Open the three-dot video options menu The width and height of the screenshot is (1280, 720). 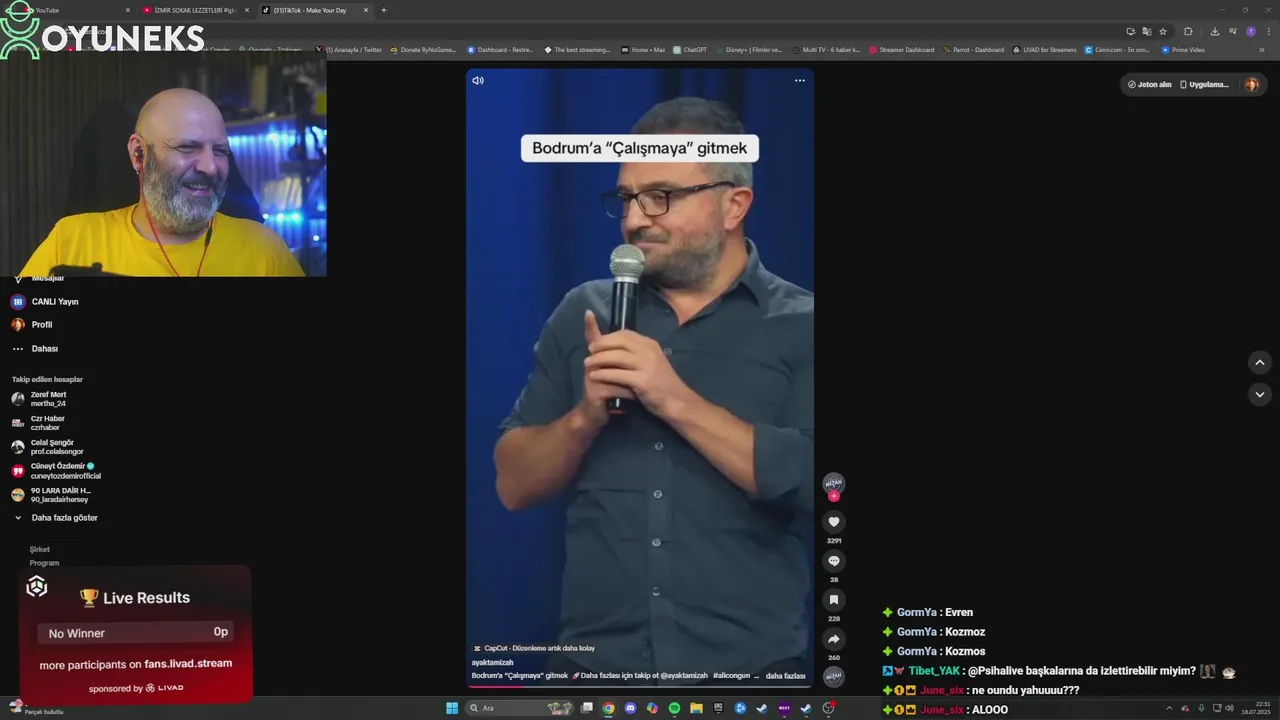coord(800,81)
